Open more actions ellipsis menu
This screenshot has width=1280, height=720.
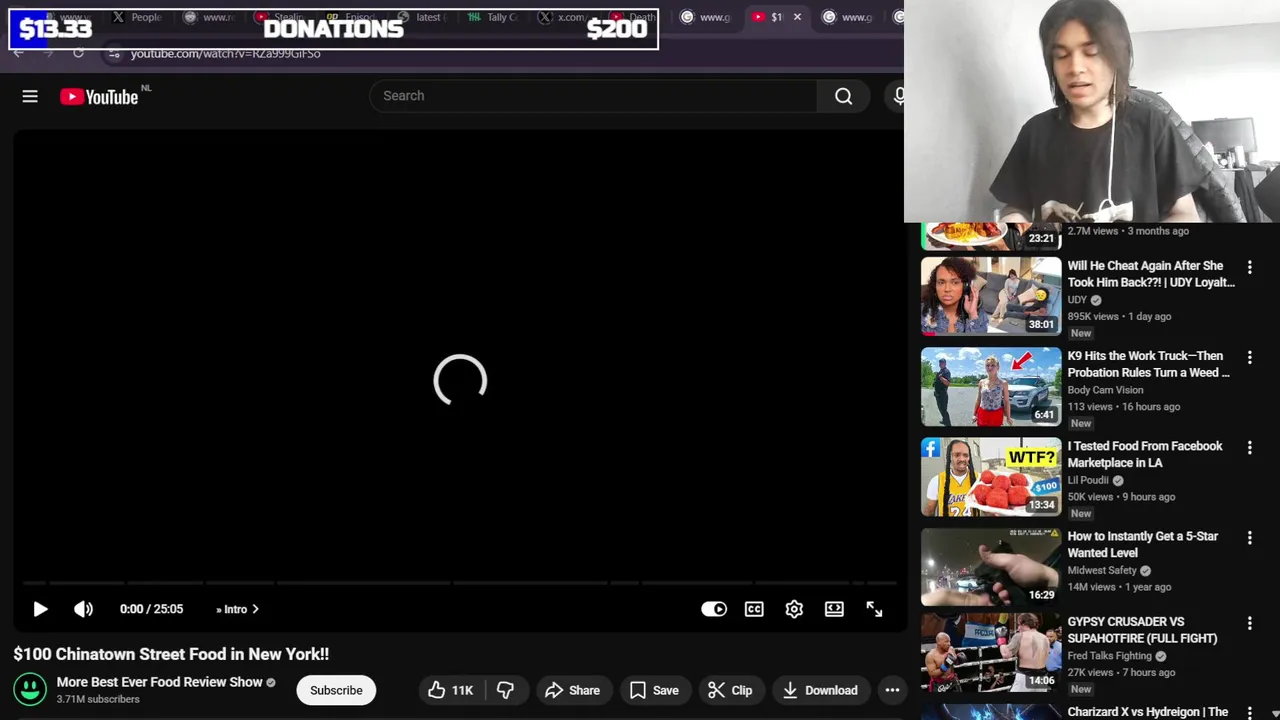[892, 690]
